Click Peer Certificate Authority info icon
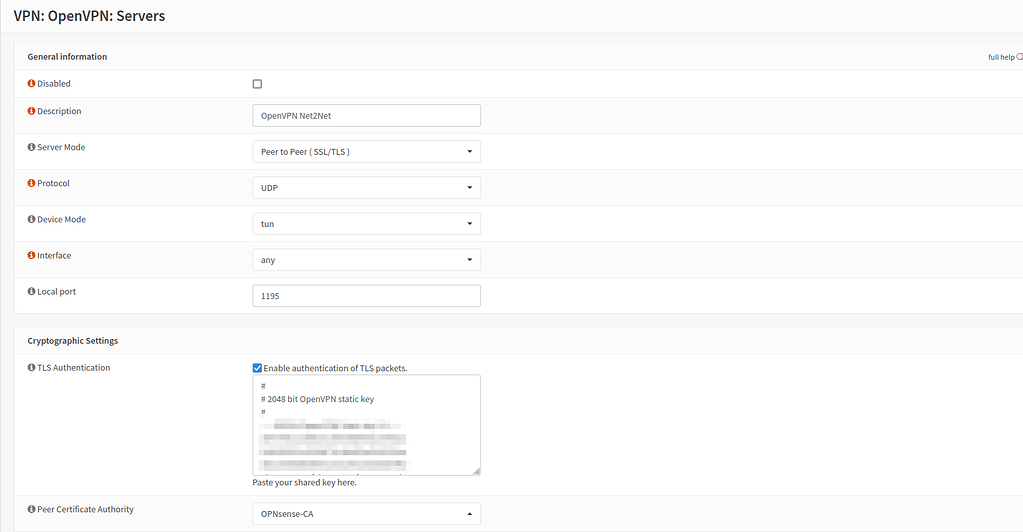Viewport: 1023px width, 532px height. coord(31,510)
